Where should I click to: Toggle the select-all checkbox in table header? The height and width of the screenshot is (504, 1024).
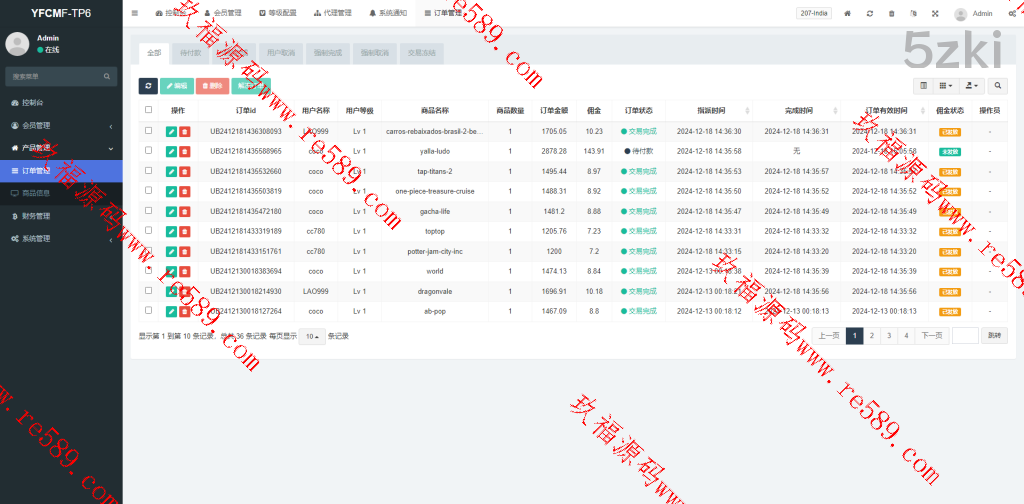149,110
